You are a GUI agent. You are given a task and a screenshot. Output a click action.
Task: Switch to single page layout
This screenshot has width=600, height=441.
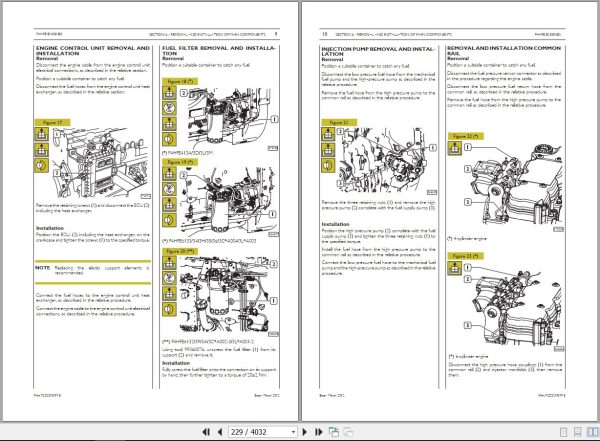pos(564,432)
